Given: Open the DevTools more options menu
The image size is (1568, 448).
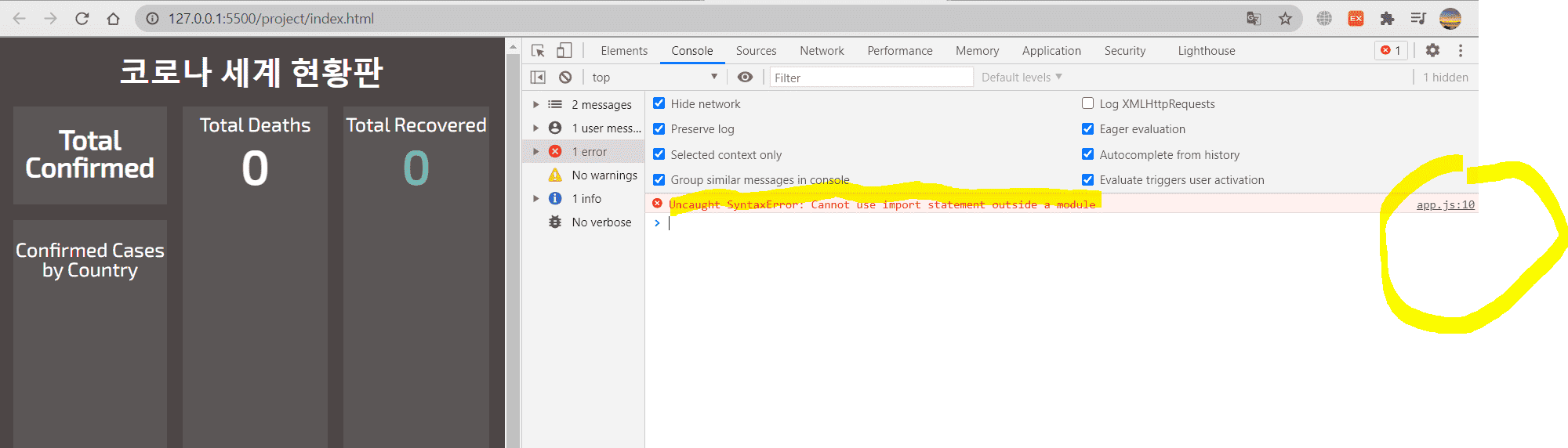Looking at the screenshot, I should tap(1461, 50).
